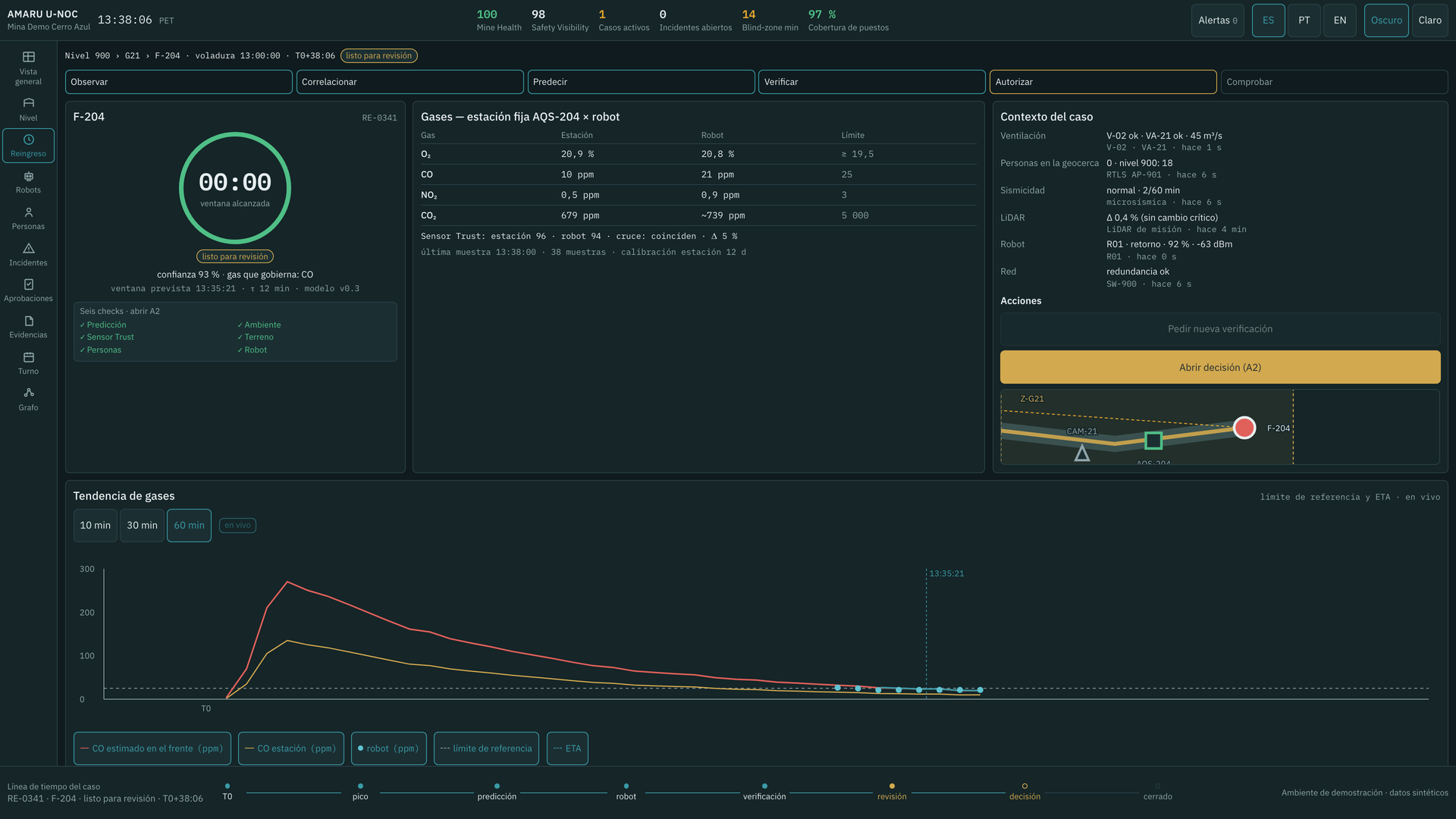The height and width of the screenshot is (819, 1456).
Task: Open Vista general in the sidebar
Action: pos(28,68)
